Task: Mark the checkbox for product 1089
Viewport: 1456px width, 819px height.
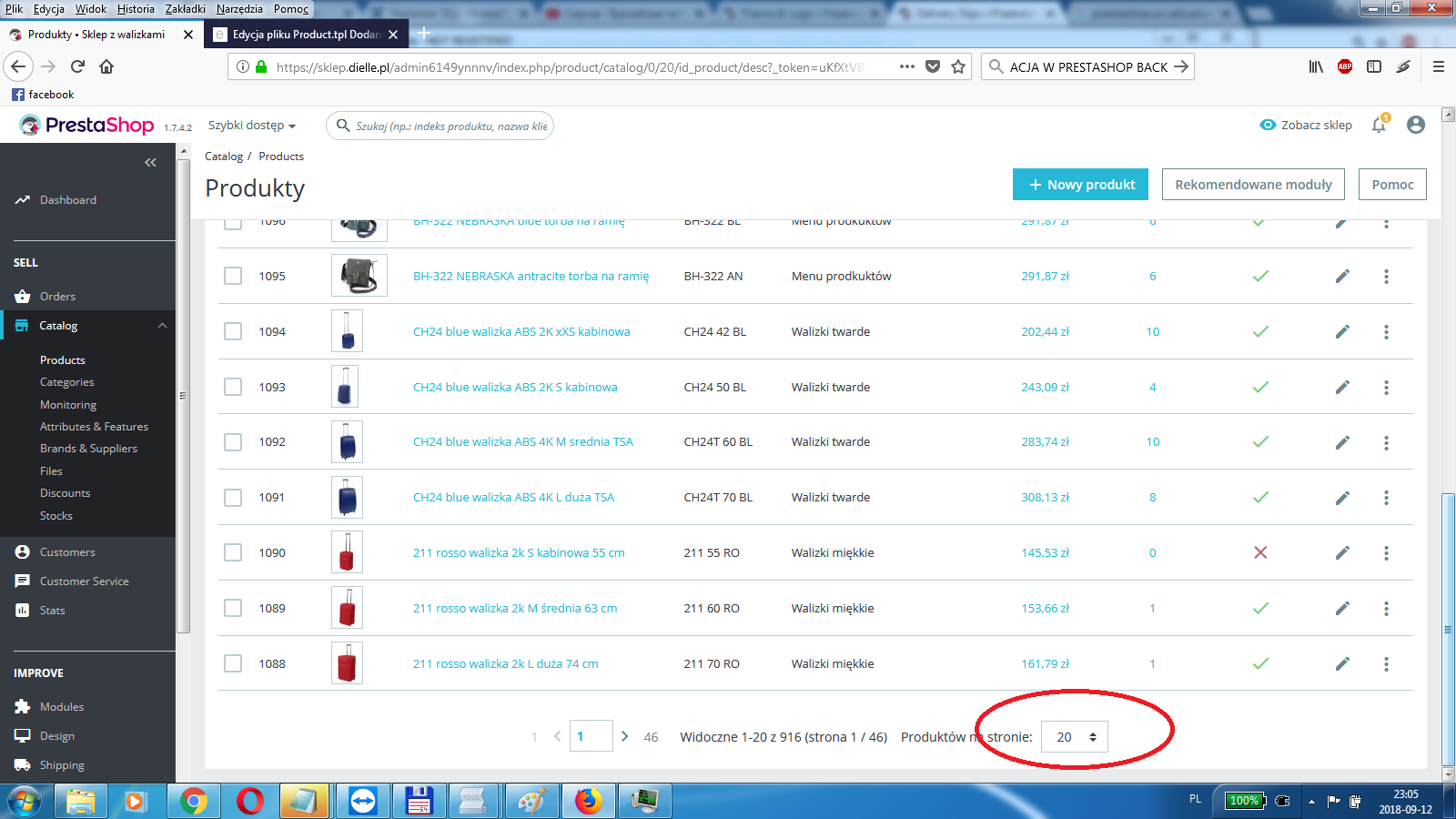Action: [x=233, y=608]
